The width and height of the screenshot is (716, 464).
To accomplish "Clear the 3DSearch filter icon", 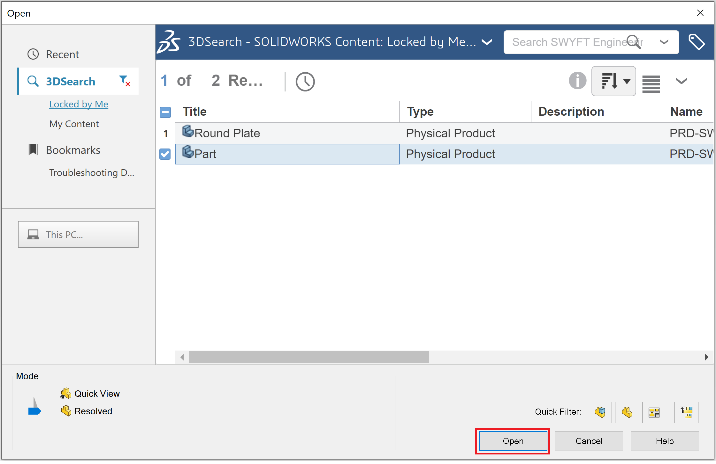I will click(125, 81).
